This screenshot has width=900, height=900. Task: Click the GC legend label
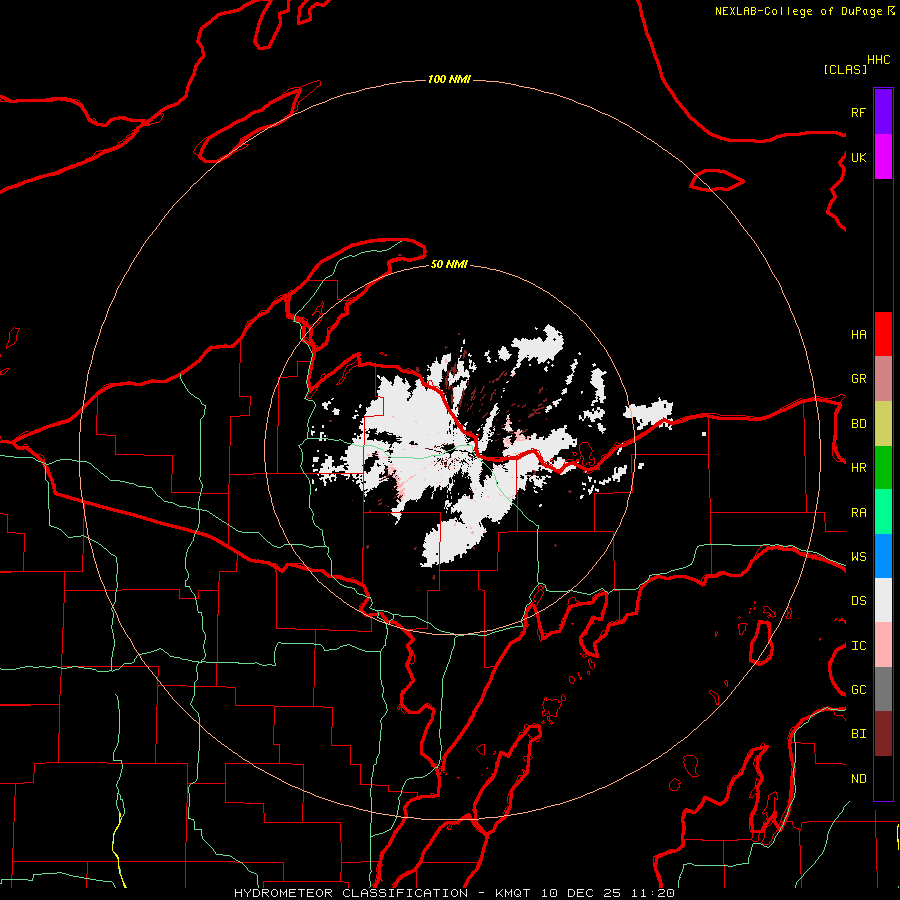pyautogui.click(x=858, y=690)
